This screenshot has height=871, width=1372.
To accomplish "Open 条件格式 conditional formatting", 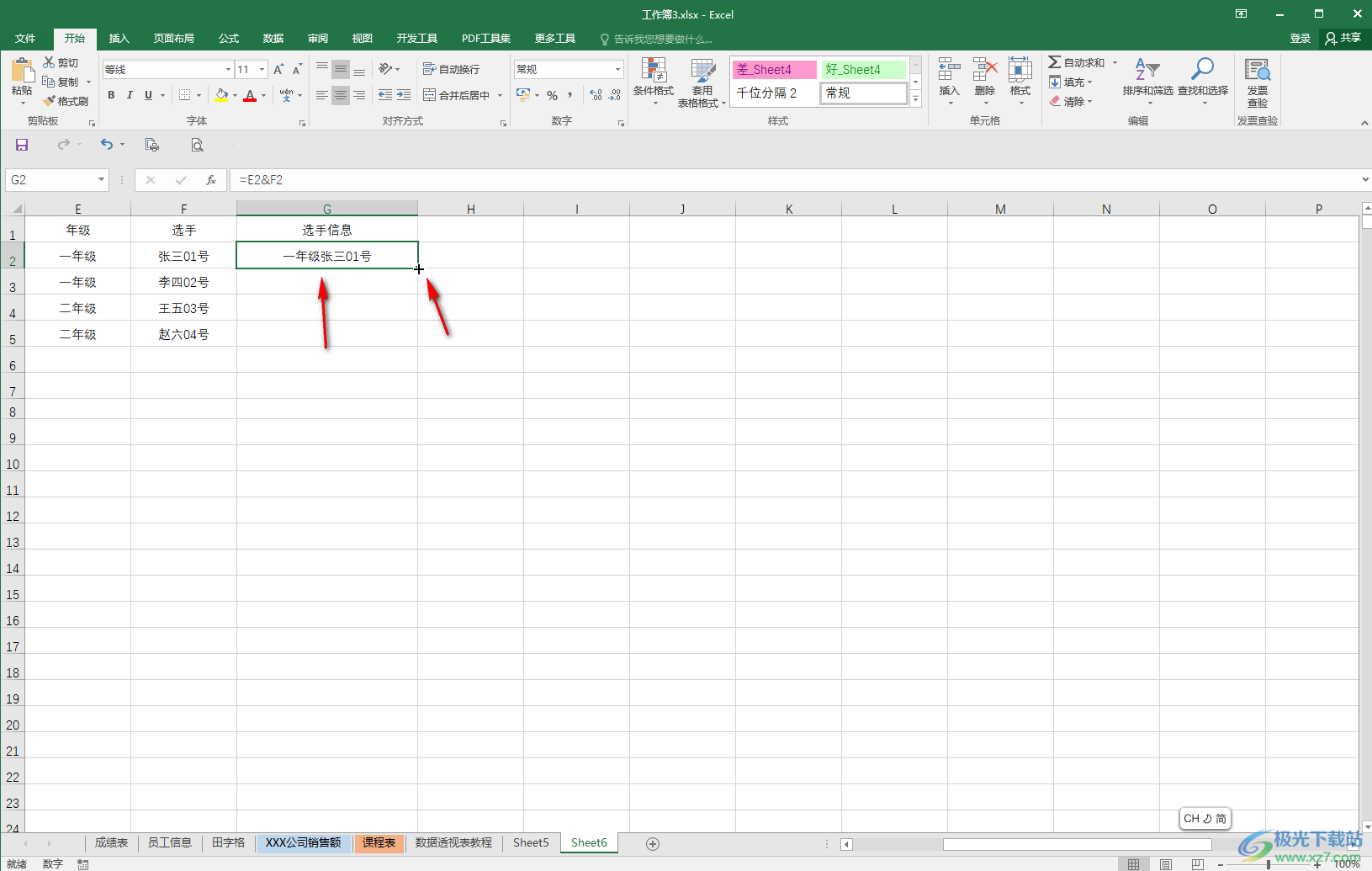I will tap(654, 82).
